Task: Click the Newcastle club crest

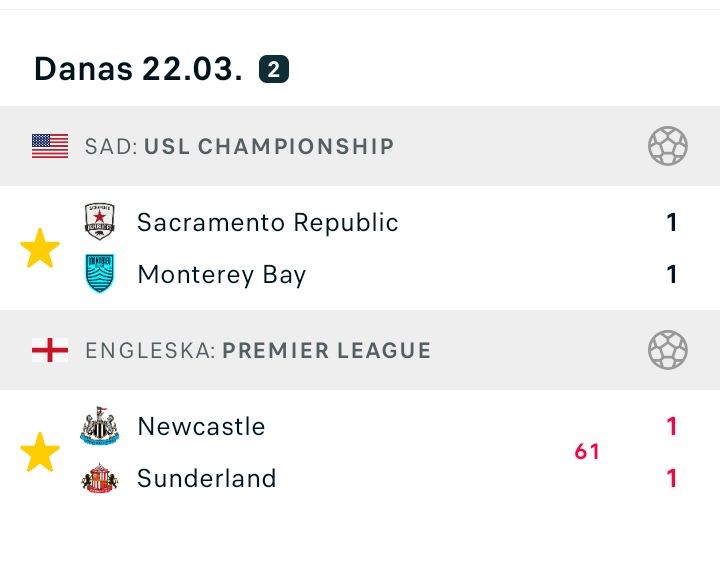Action: pyautogui.click(x=100, y=426)
